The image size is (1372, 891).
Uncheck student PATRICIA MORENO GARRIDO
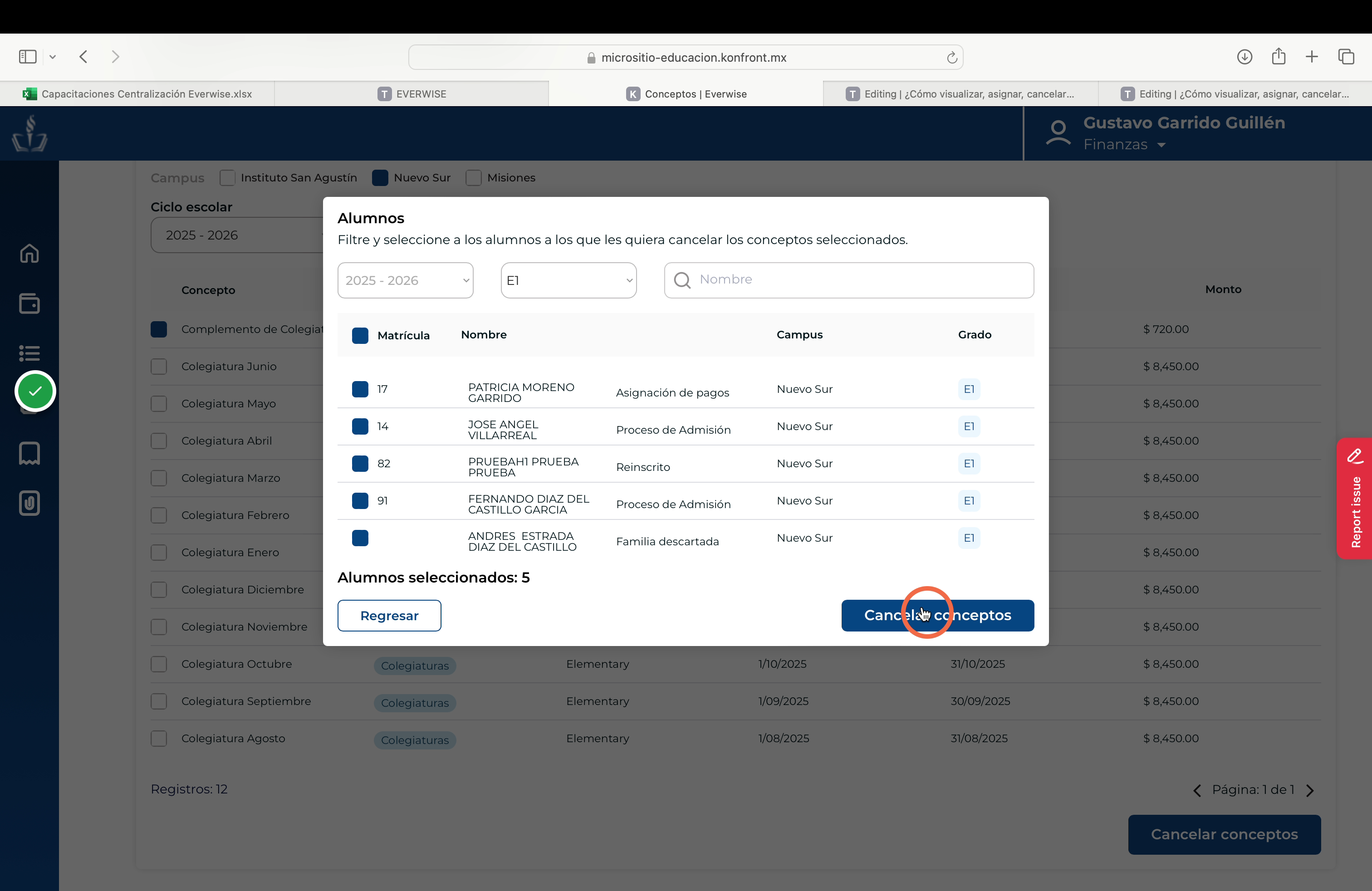coord(360,389)
